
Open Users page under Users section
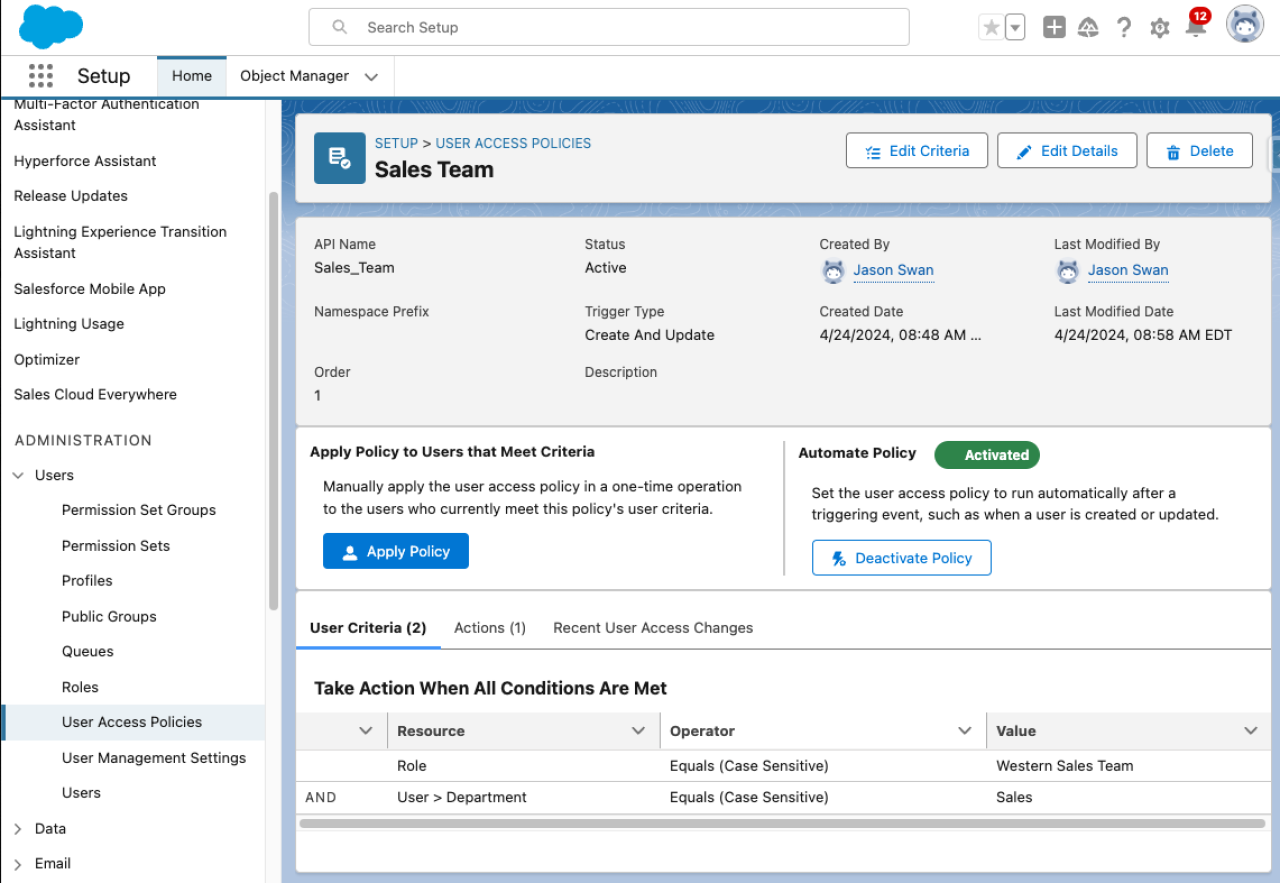81,793
